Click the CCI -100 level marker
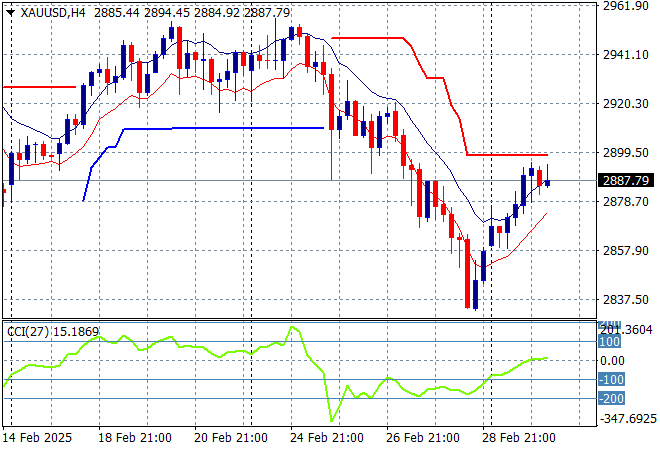Image resolution: width=660 pixels, height=450 pixels. 610,379
